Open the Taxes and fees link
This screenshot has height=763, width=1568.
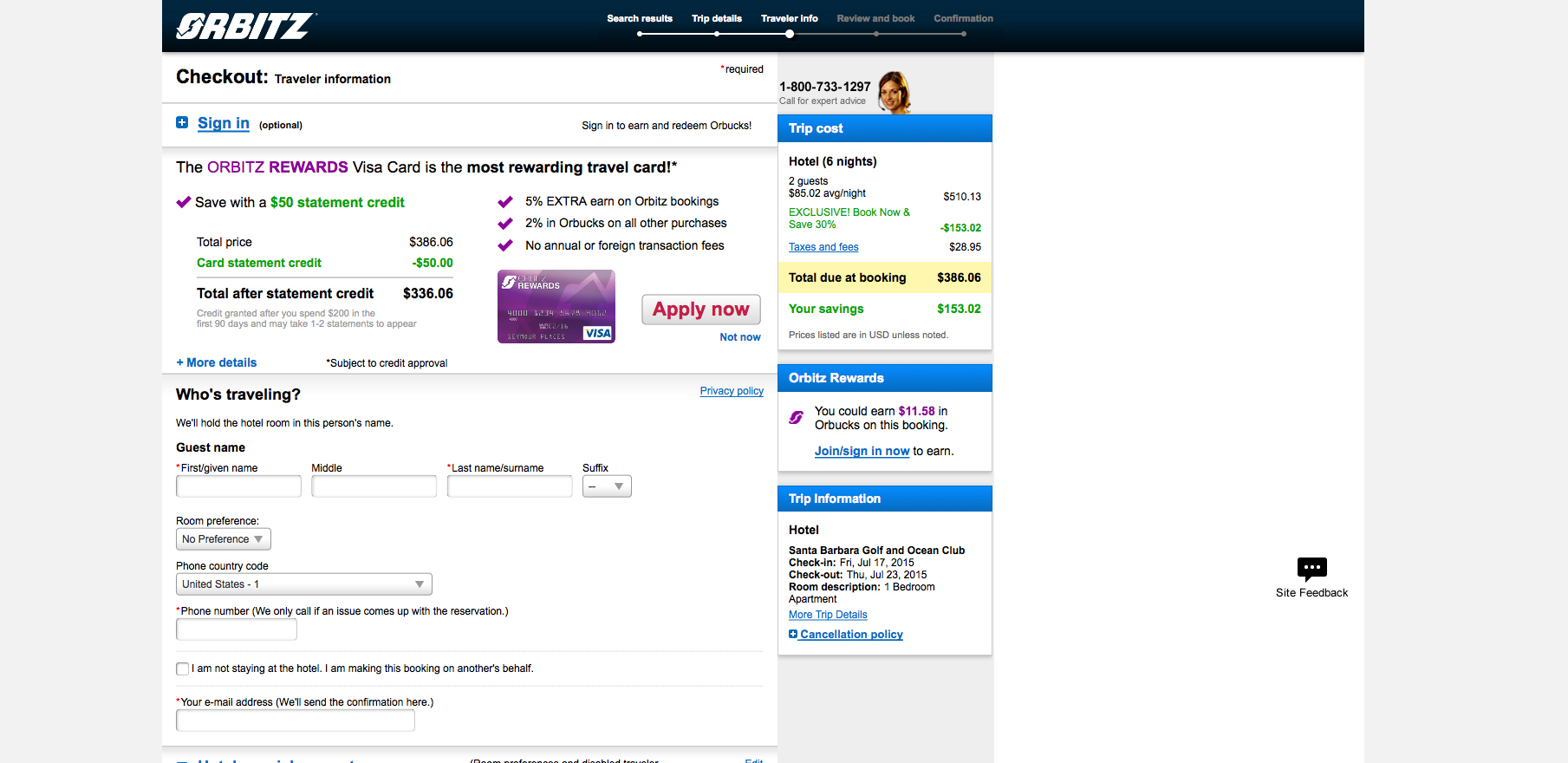(x=823, y=247)
